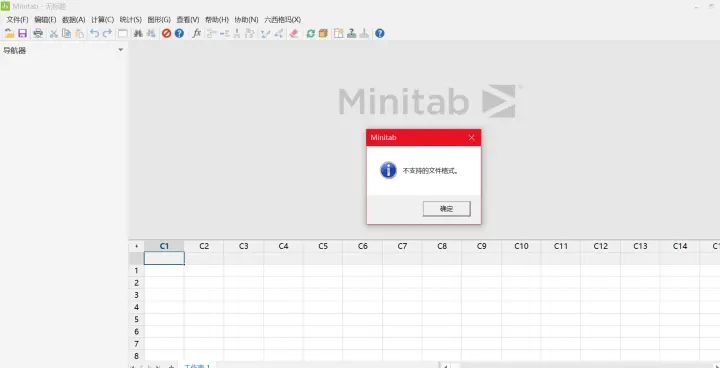This screenshot has width=720, height=368.
Task: Click the green stamp icon with question mark
Action: tap(352, 34)
